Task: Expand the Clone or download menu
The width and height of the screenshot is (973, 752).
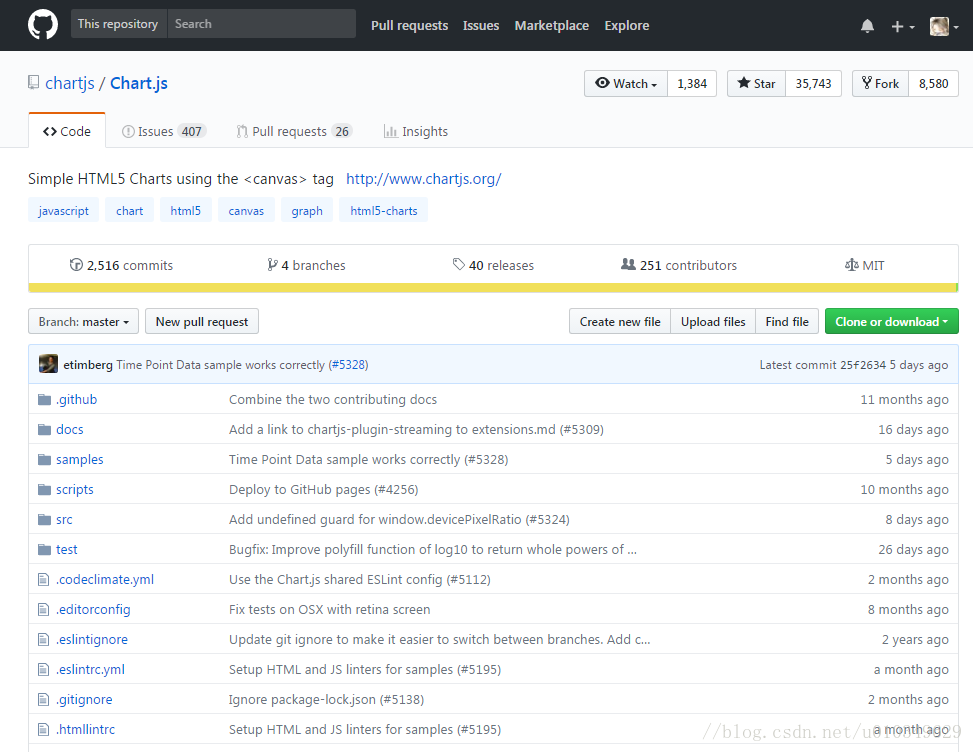Action: (892, 321)
